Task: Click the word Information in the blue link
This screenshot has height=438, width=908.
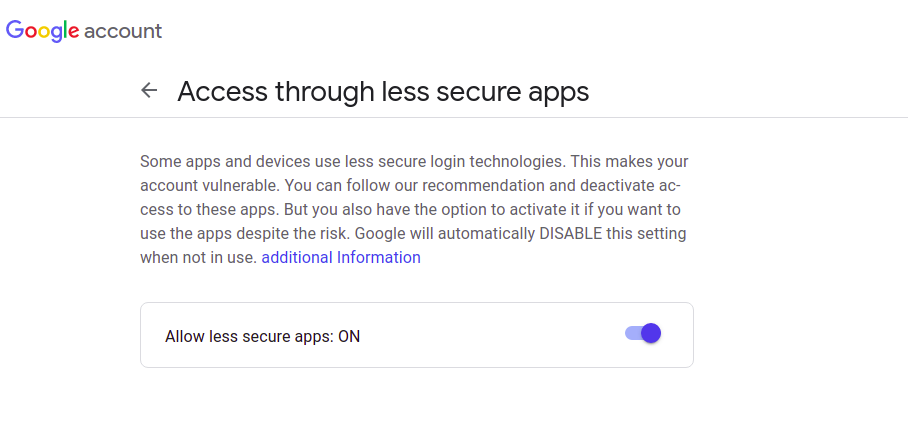Action: [x=379, y=257]
